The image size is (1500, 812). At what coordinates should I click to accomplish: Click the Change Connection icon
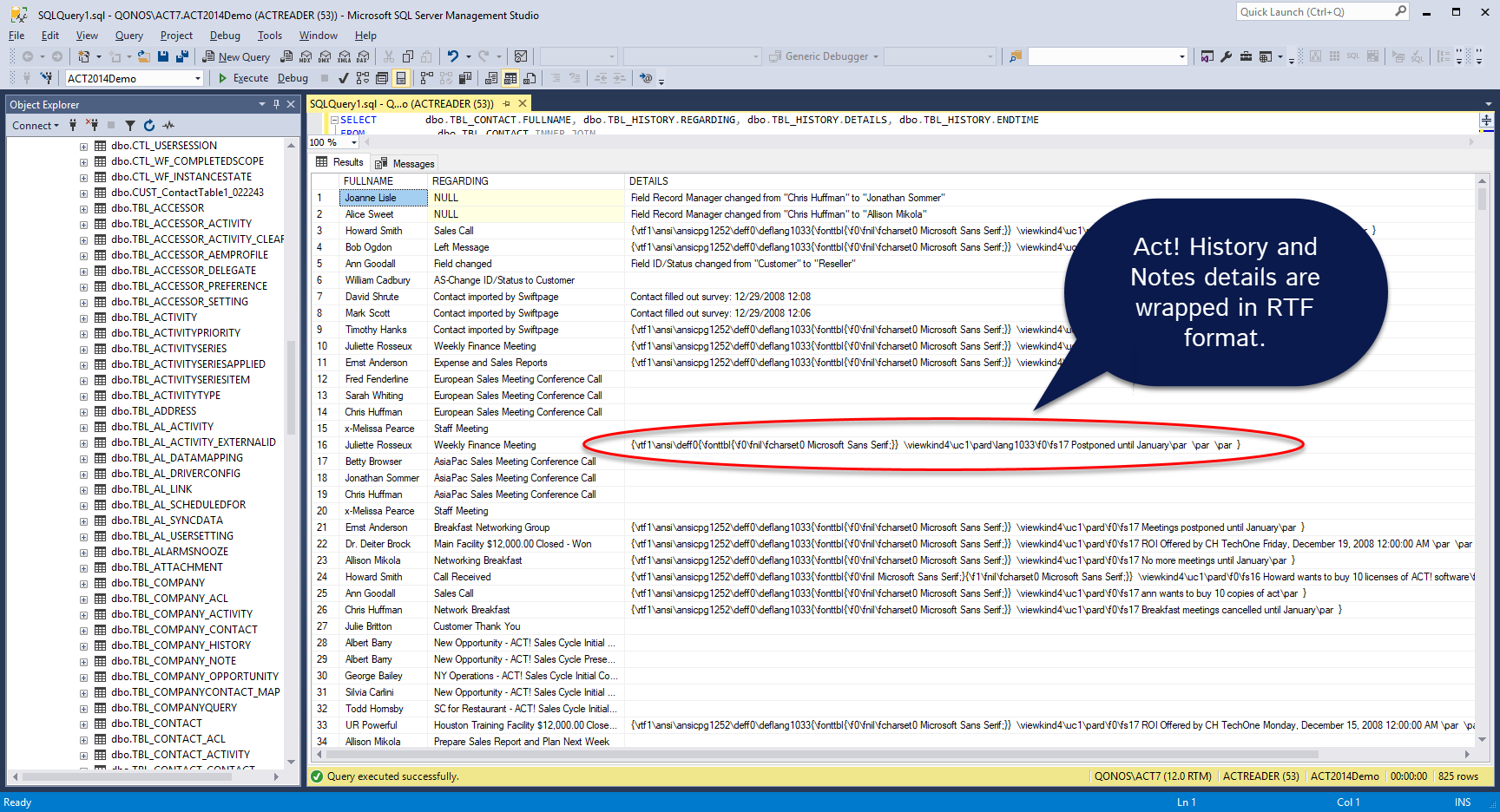coord(46,78)
